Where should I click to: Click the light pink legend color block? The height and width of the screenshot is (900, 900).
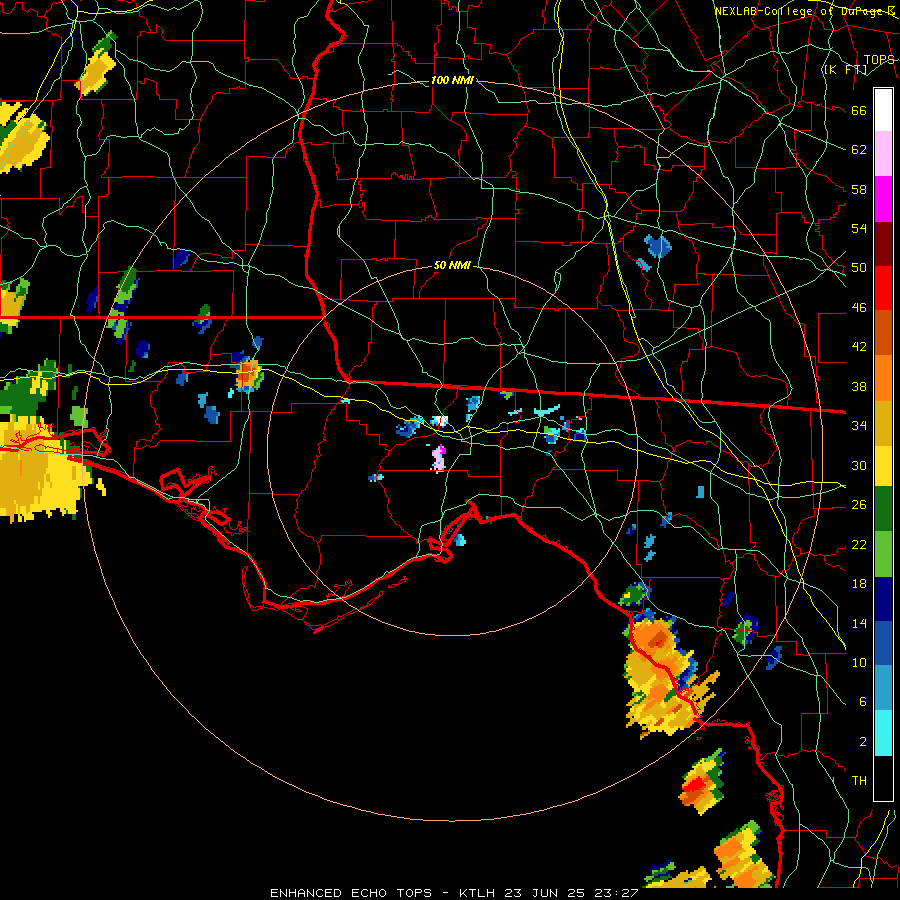pyautogui.click(x=883, y=154)
